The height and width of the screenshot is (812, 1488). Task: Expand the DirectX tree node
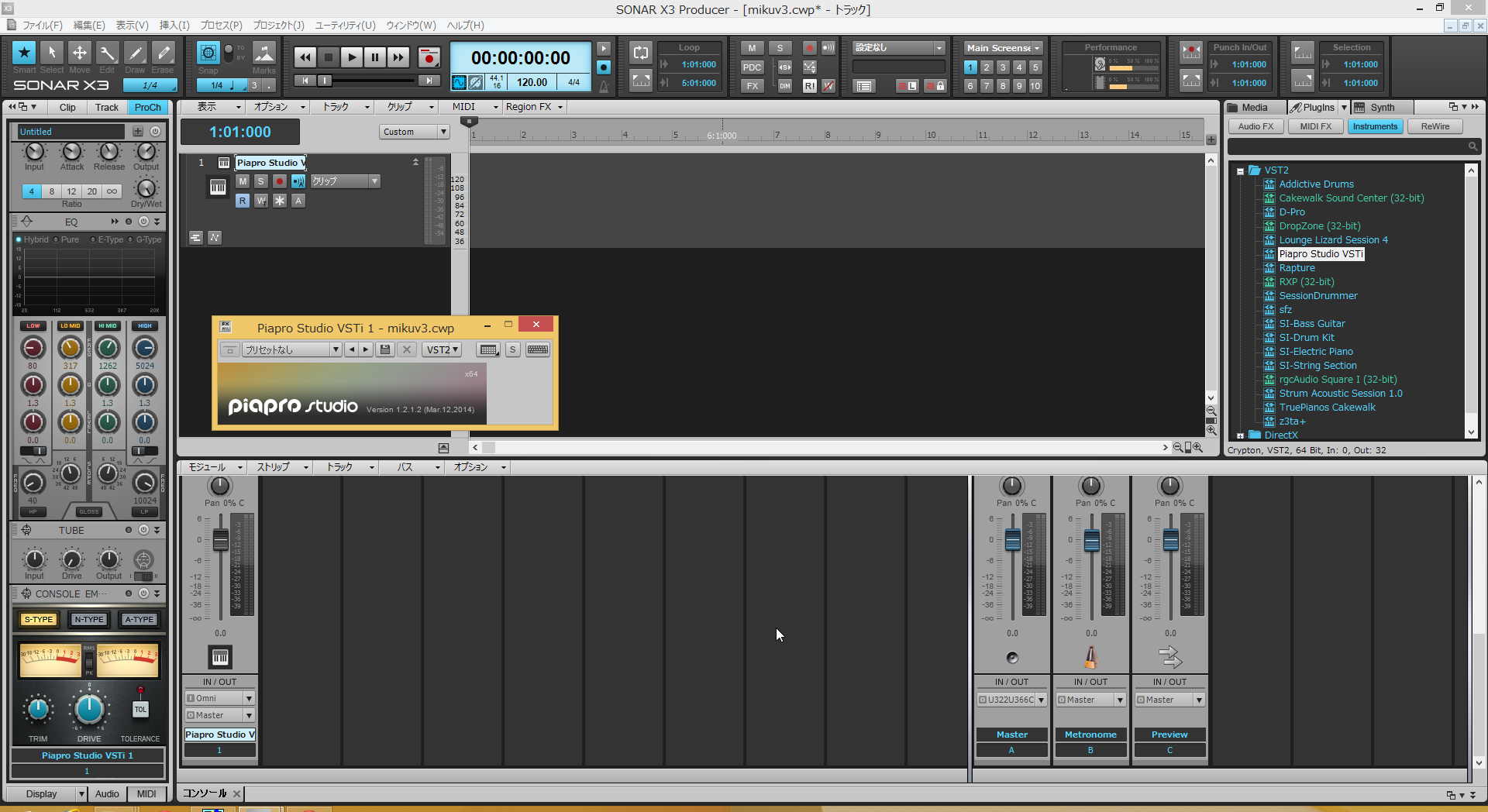[x=1240, y=436]
